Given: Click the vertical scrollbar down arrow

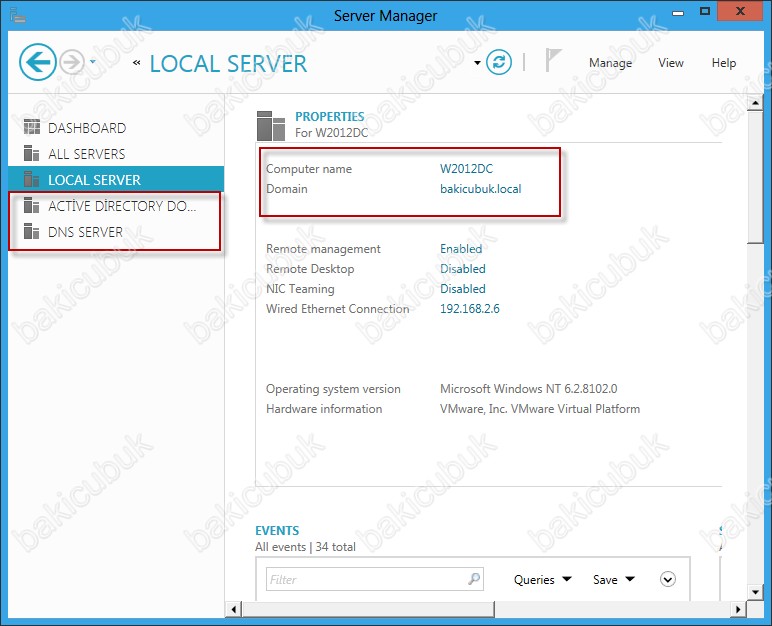Looking at the screenshot, I should 755,592.
